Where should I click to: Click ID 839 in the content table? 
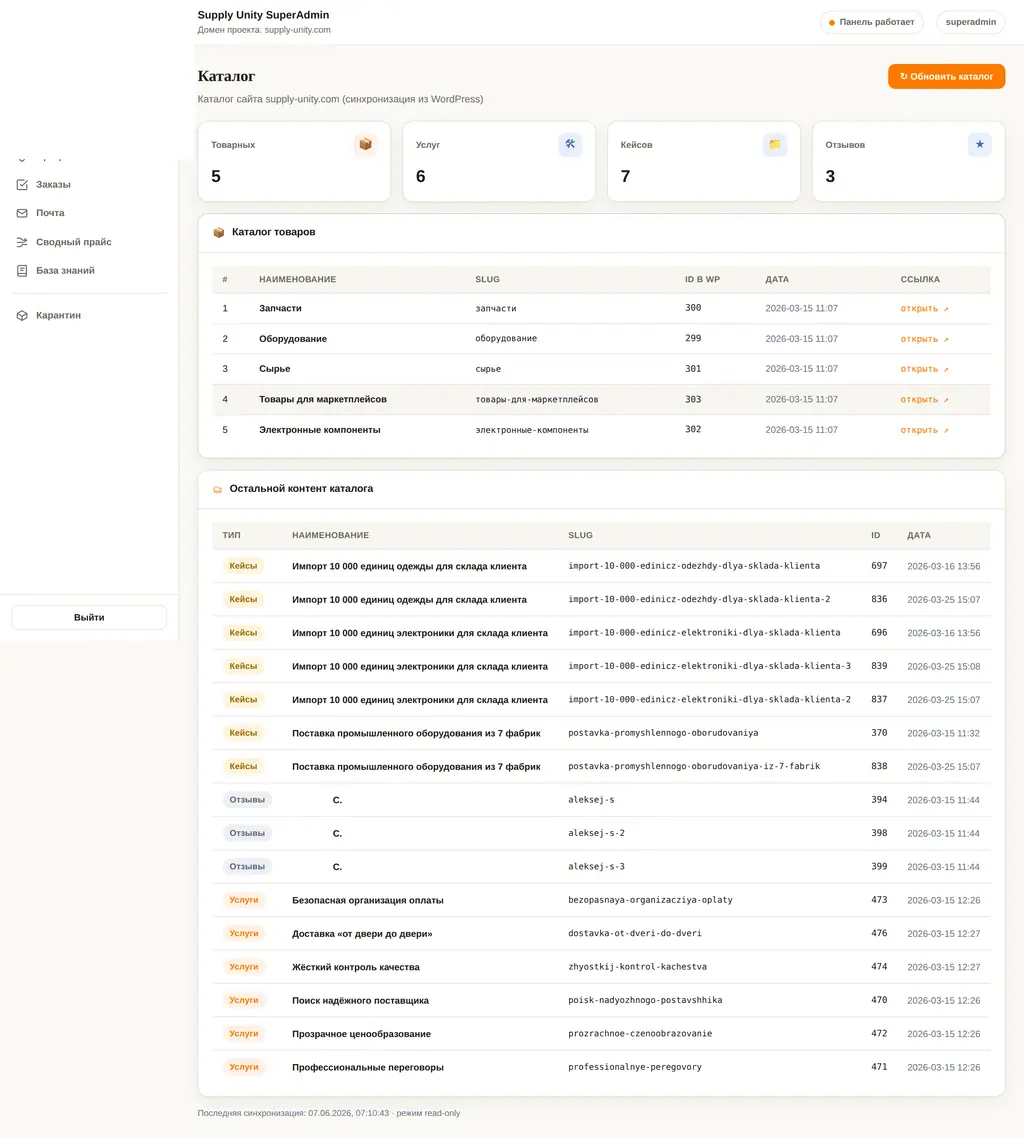879,666
